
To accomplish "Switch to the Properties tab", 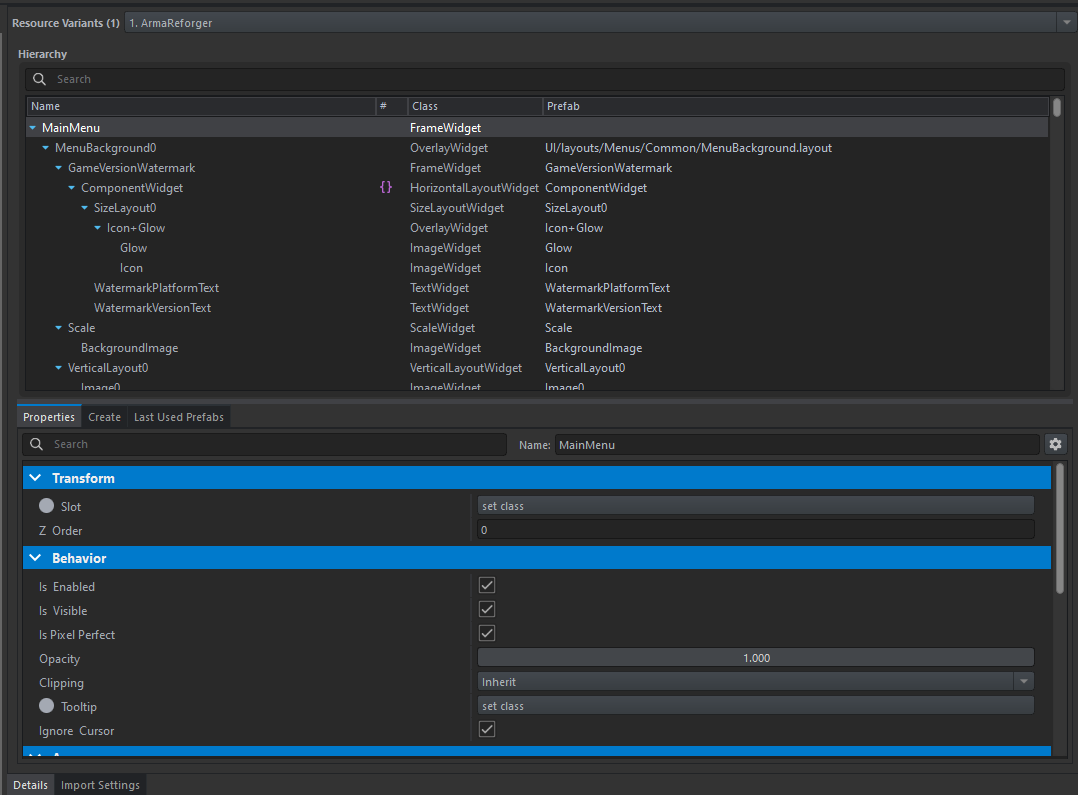I will point(49,417).
